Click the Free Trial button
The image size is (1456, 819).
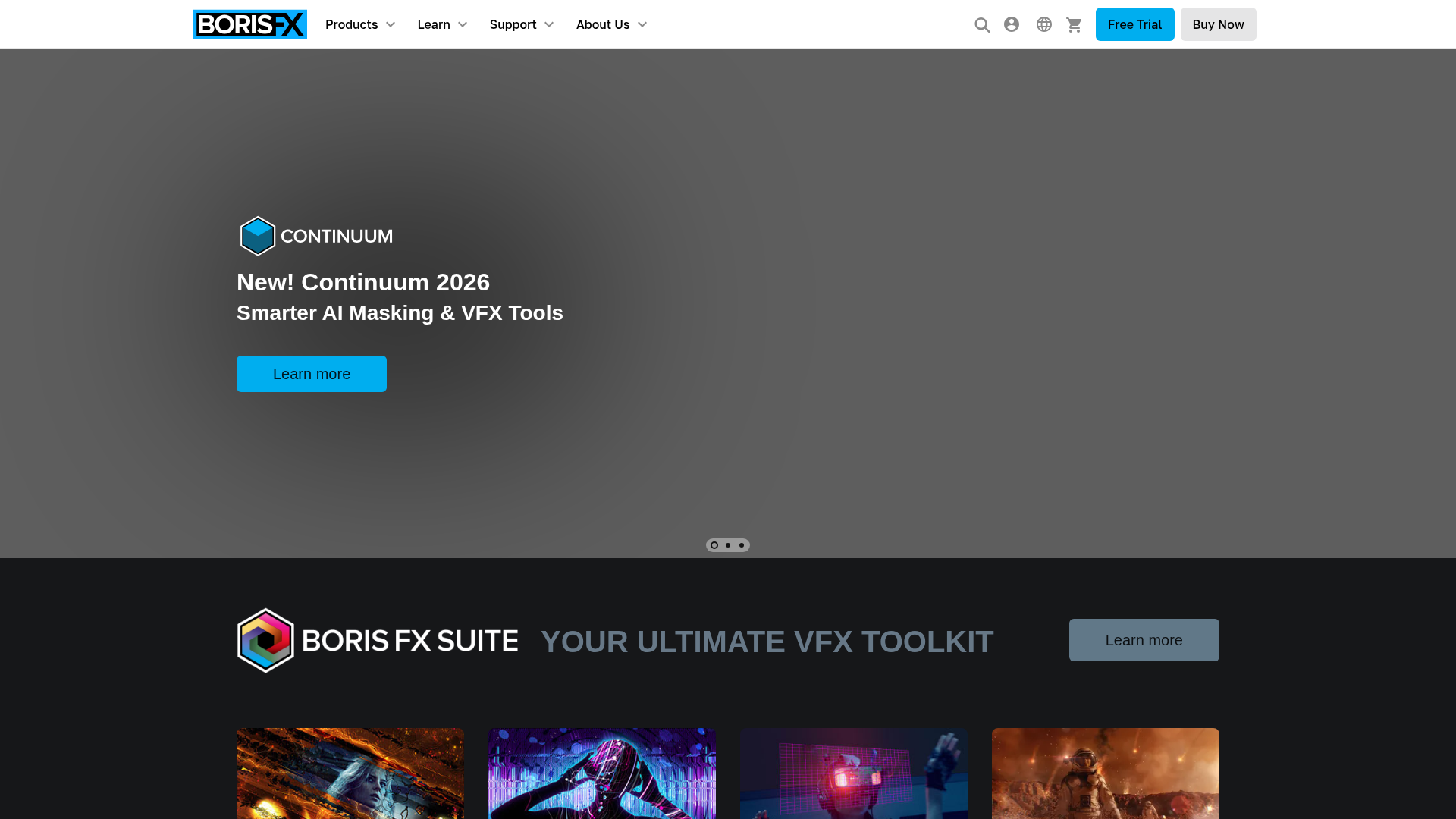click(1134, 24)
